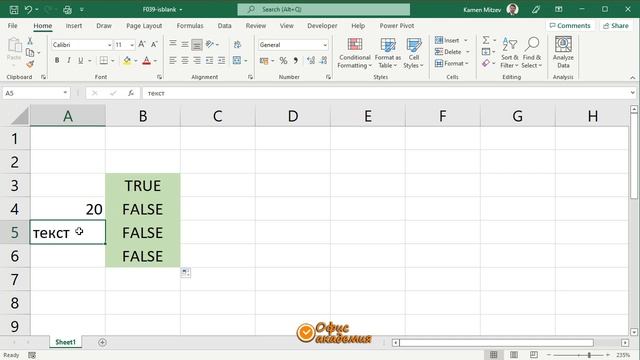Toggle Bold formatting
Image resolution: width=640 pixels, height=360 pixels.
click(x=57, y=60)
